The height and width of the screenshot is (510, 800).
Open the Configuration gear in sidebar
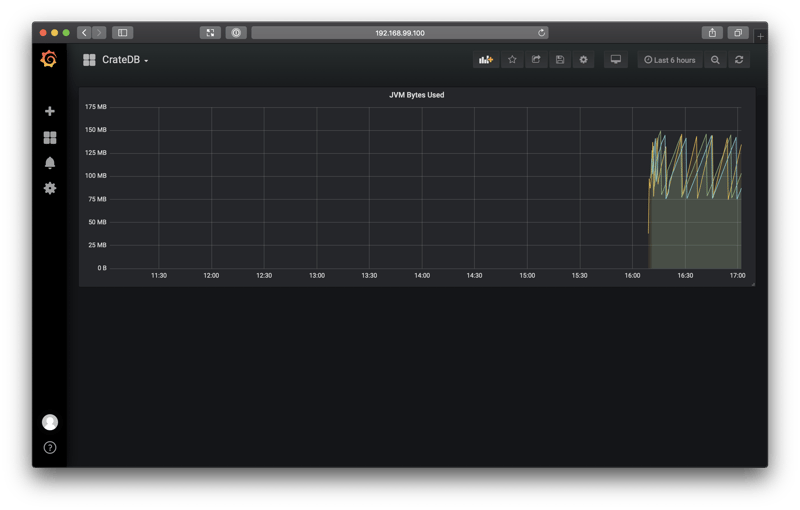click(50, 188)
